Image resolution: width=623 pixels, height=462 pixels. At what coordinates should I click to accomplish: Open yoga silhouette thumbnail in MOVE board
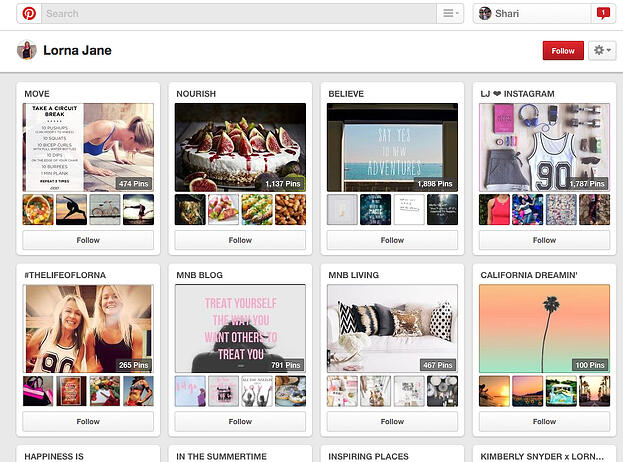(x=72, y=210)
